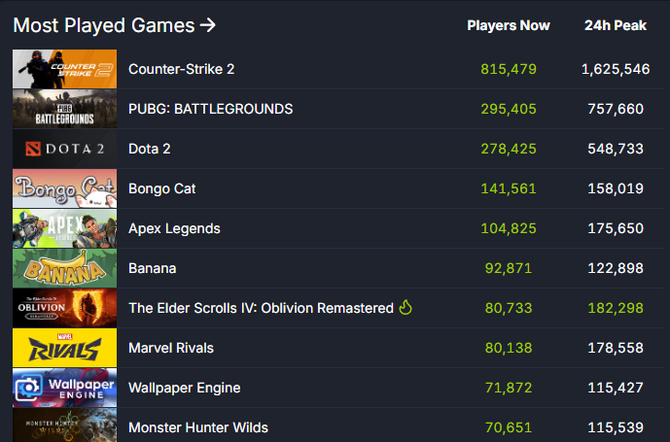Select the Banana game thumbnail
This screenshot has width=670, height=442.
pyautogui.click(x=65, y=268)
